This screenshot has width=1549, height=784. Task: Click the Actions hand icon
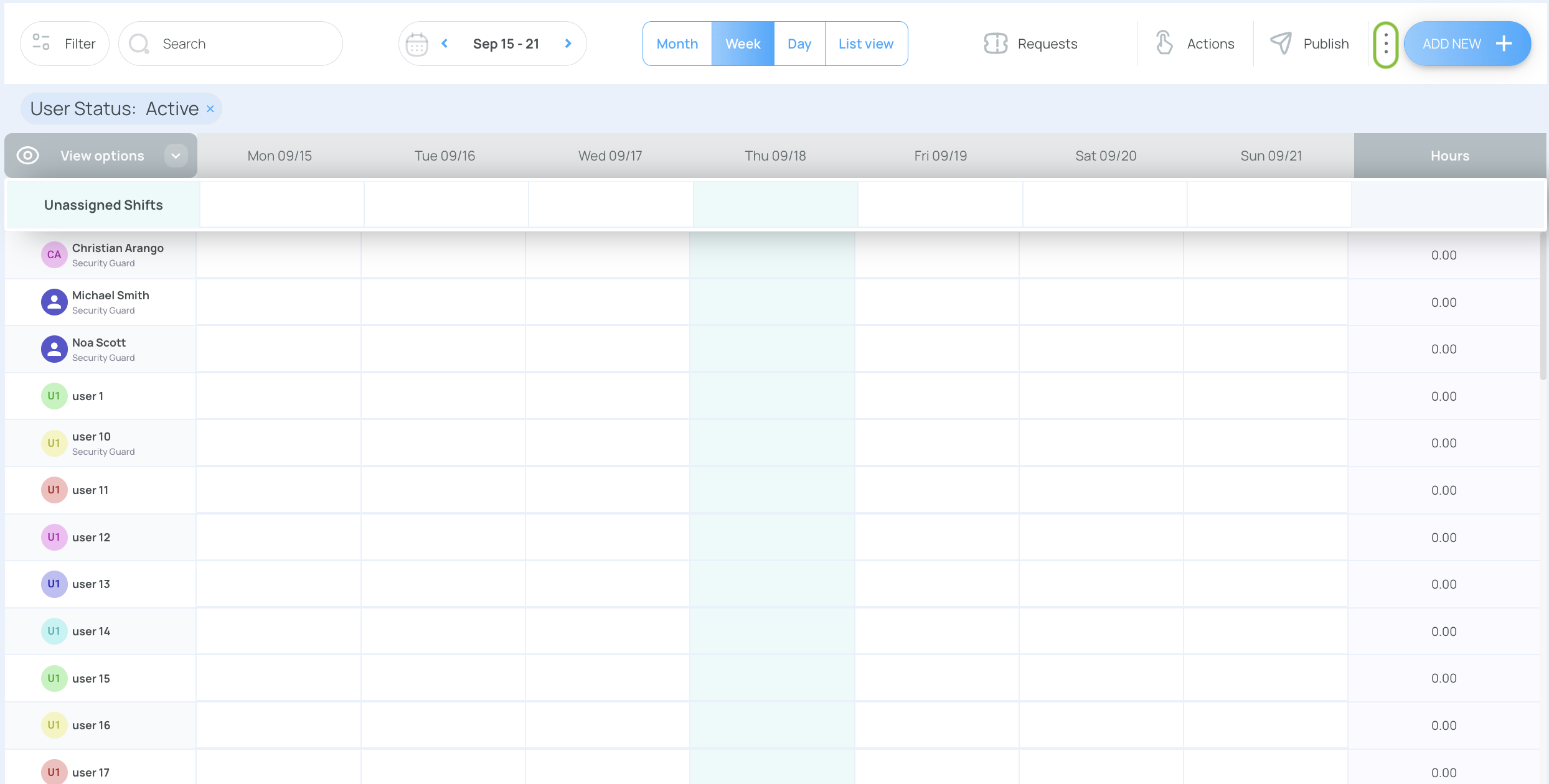[1164, 44]
